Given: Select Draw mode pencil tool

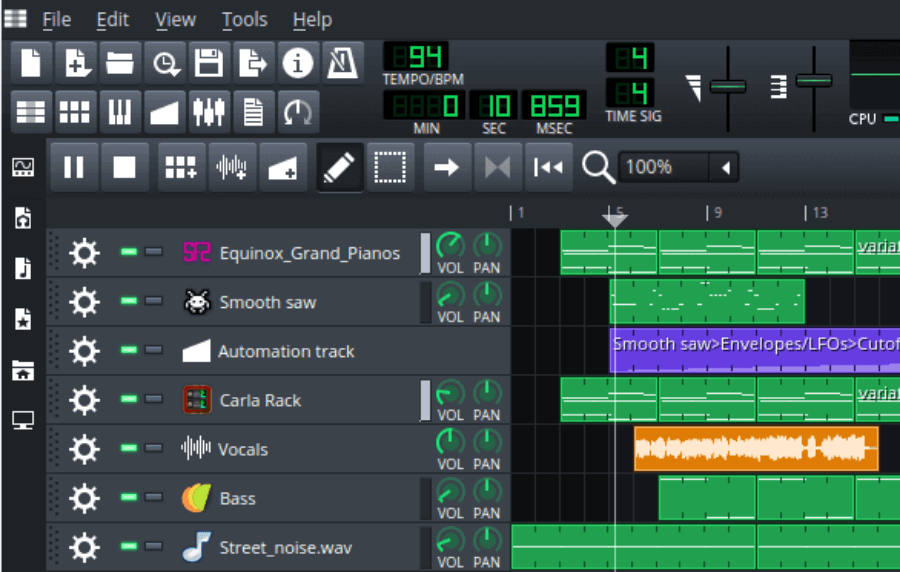Looking at the screenshot, I should tap(340, 167).
